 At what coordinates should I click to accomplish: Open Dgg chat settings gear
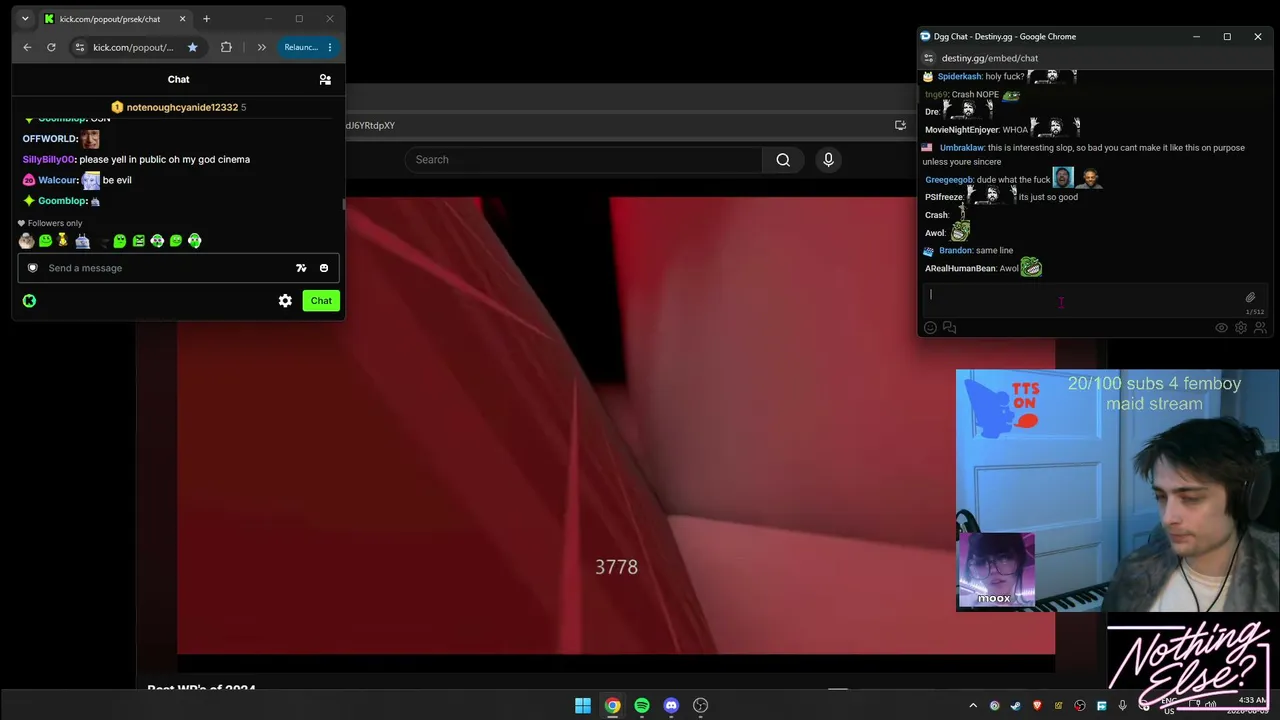coord(1241,327)
